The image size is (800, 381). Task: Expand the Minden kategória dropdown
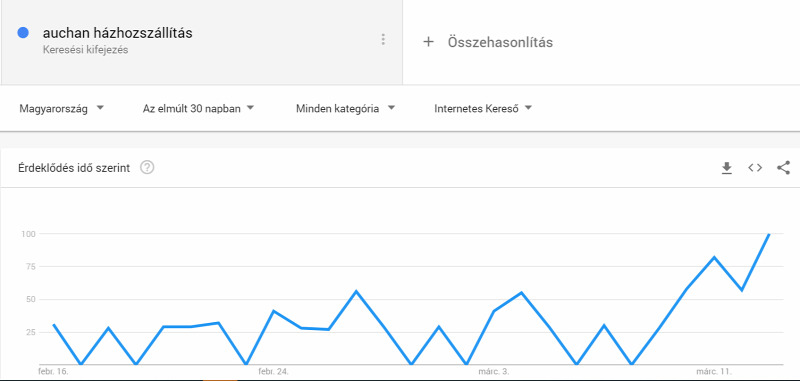pyautogui.click(x=345, y=108)
